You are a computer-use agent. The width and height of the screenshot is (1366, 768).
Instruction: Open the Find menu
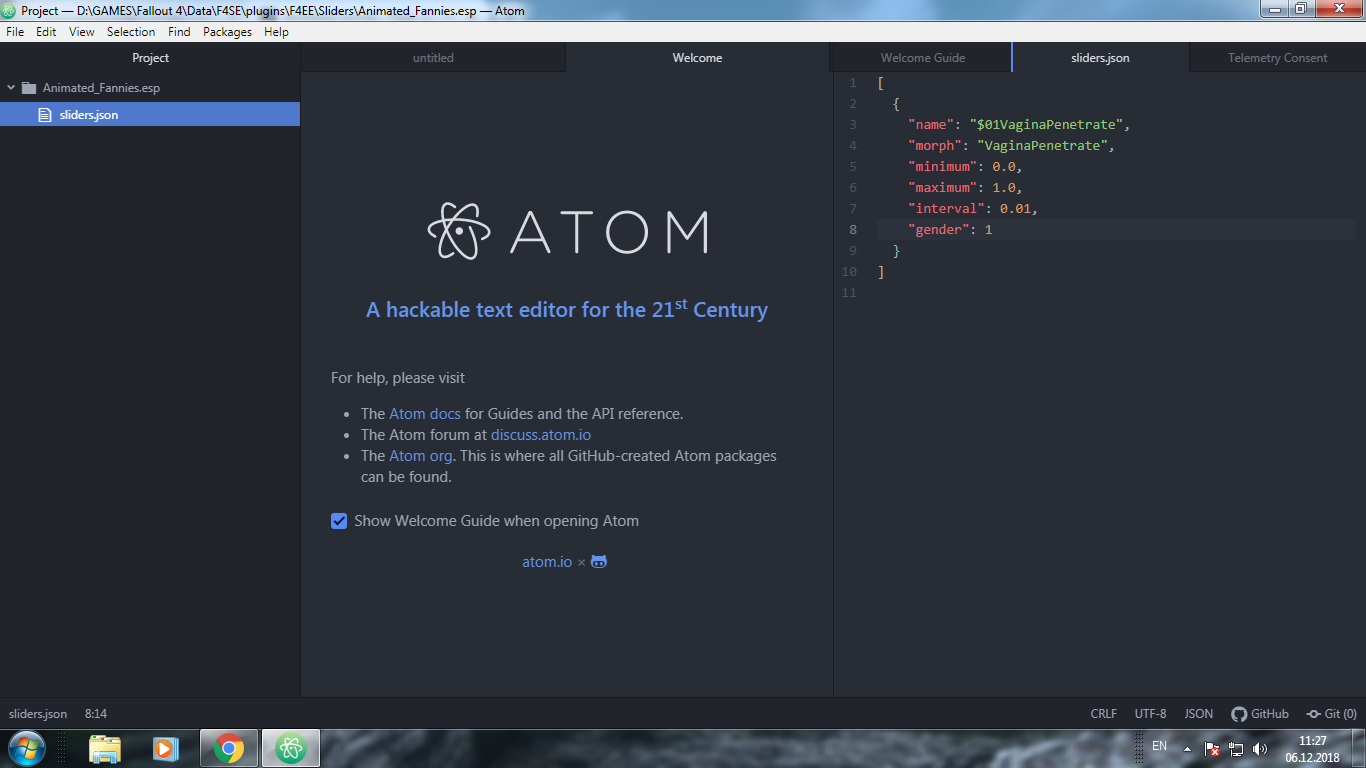tap(179, 32)
